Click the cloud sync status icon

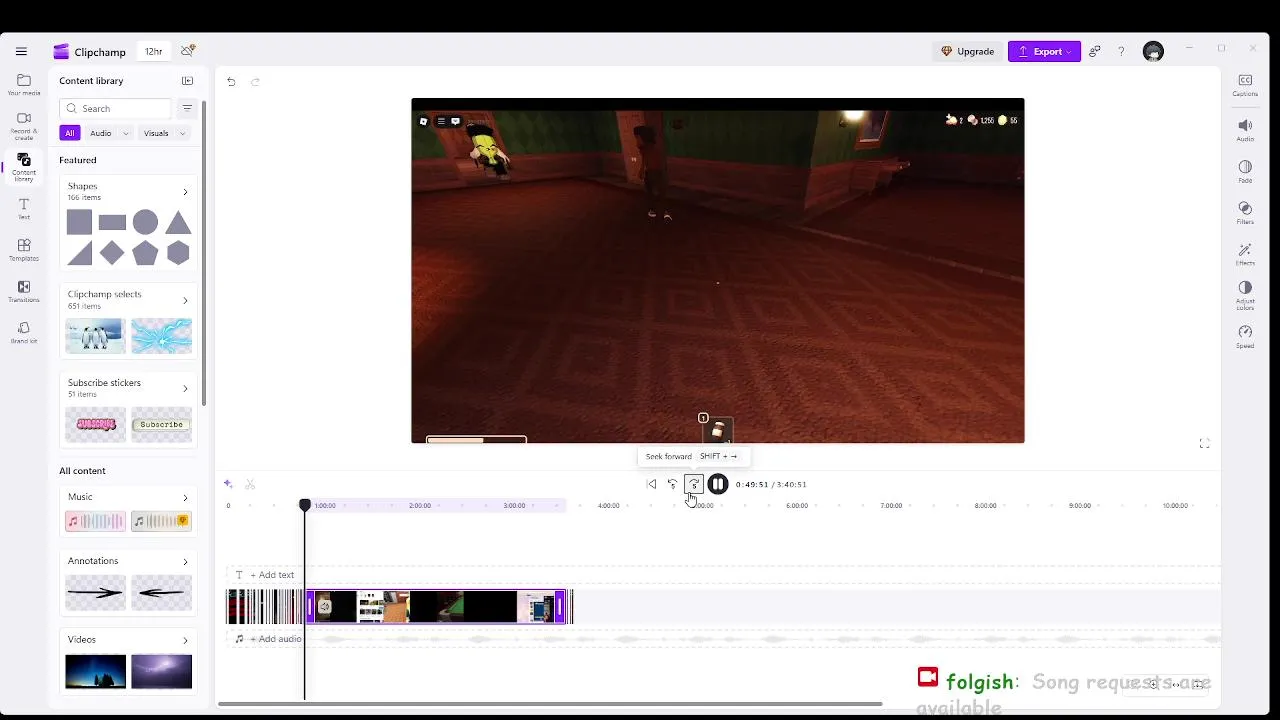[188, 50]
